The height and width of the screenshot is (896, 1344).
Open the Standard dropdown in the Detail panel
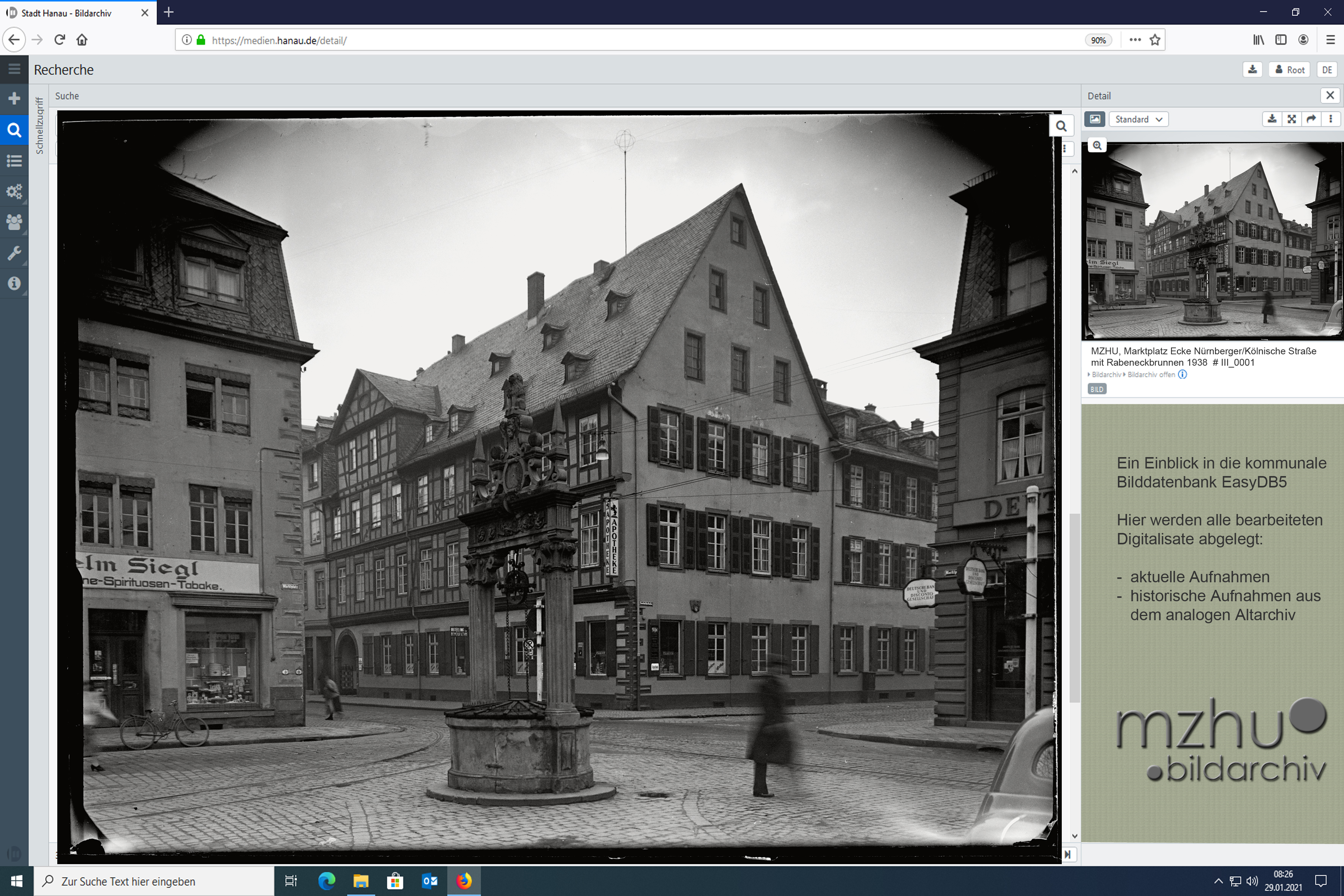[x=1138, y=119]
